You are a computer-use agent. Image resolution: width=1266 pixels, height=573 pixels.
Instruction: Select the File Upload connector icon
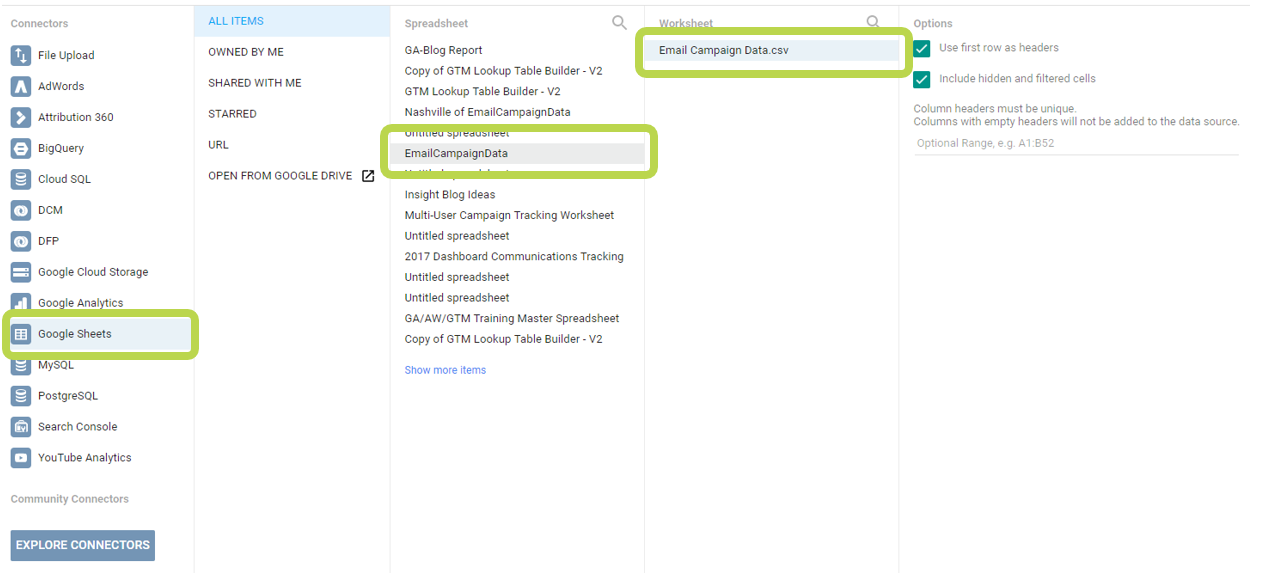click(x=20, y=55)
